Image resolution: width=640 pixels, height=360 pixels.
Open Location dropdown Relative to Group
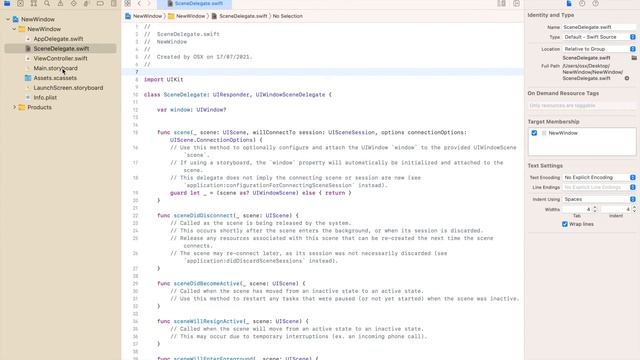tap(599, 49)
